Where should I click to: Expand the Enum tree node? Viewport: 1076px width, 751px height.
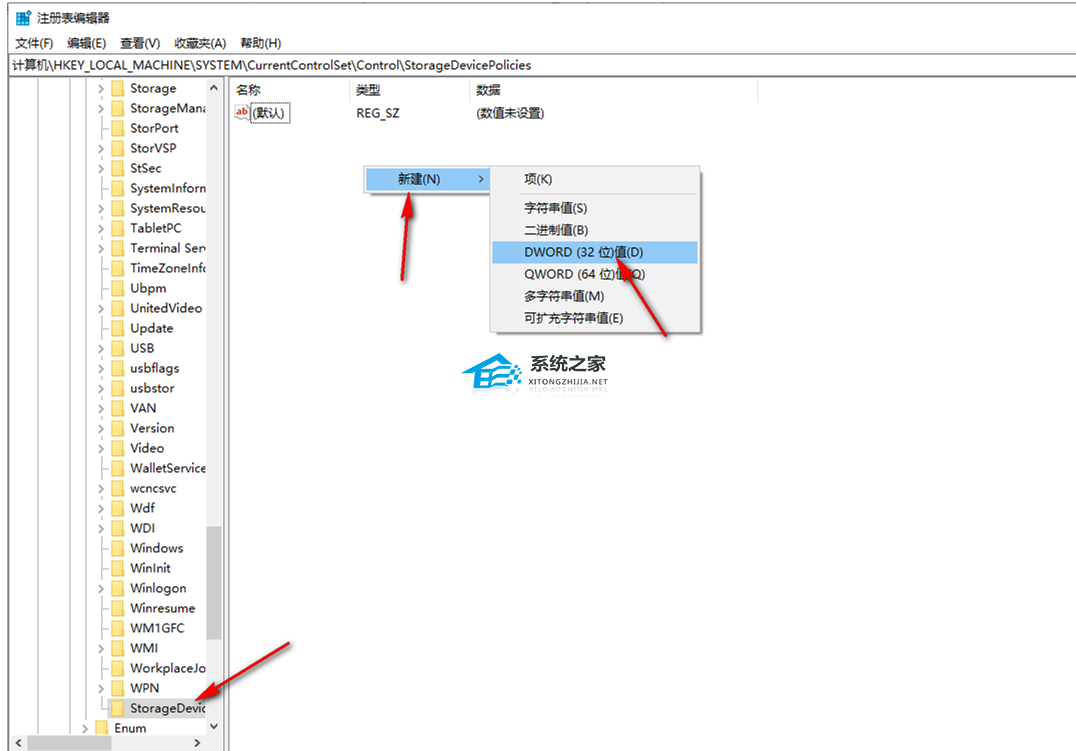(x=85, y=728)
